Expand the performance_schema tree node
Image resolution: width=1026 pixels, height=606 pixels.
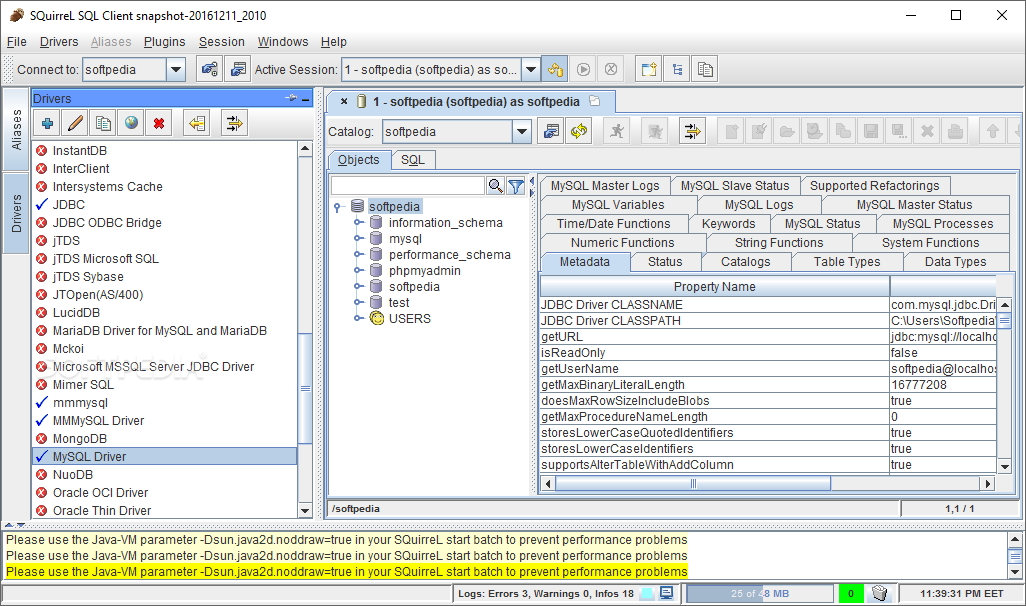(x=358, y=255)
